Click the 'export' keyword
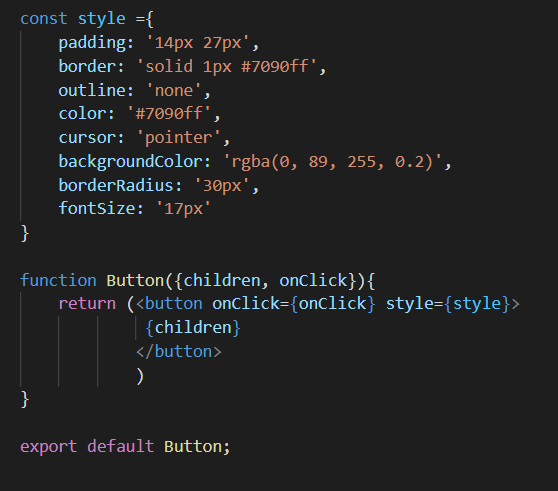Screen dimensions: 558x491 pyautogui.click(x=49, y=447)
